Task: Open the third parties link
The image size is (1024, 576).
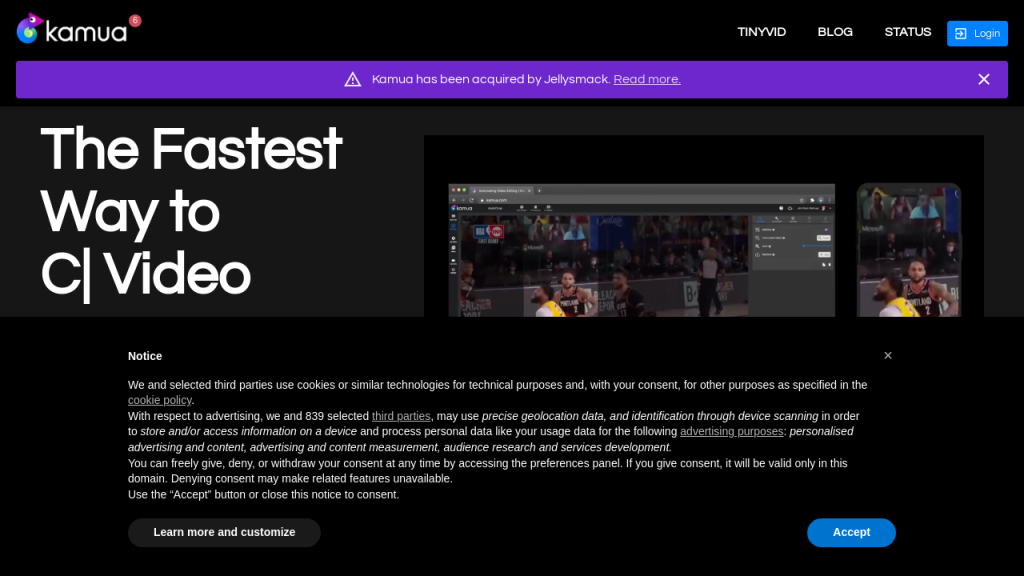Action: pos(401,415)
